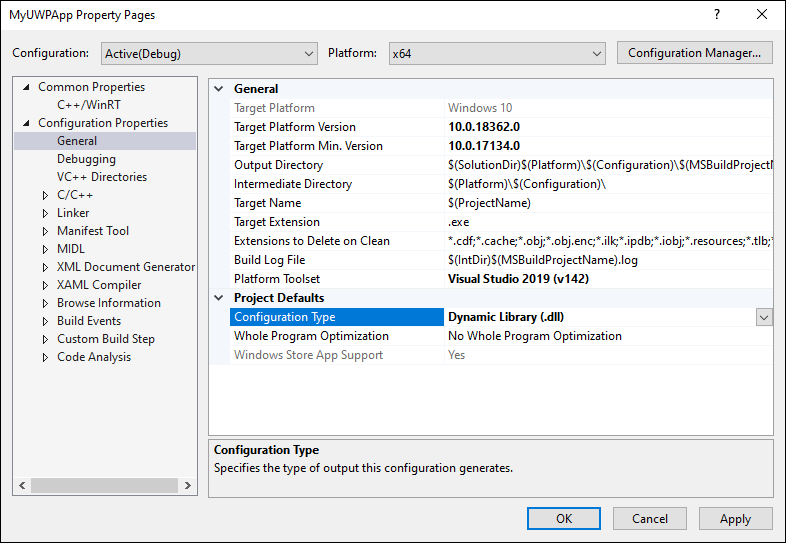Click the No Whole Program Optimization value
The image size is (786, 543).
(x=534, y=336)
